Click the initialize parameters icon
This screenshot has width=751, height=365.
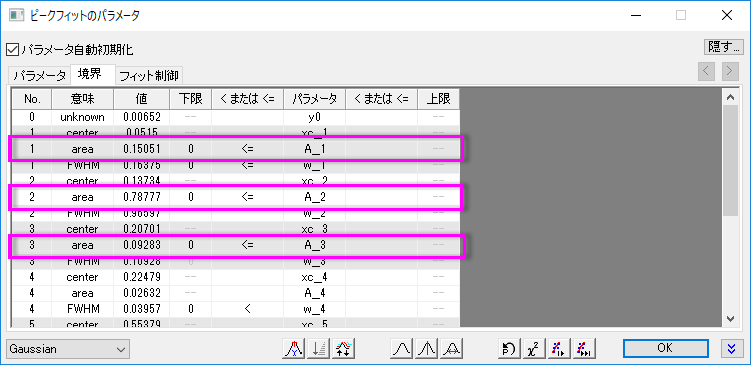click(x=509, y=349)
